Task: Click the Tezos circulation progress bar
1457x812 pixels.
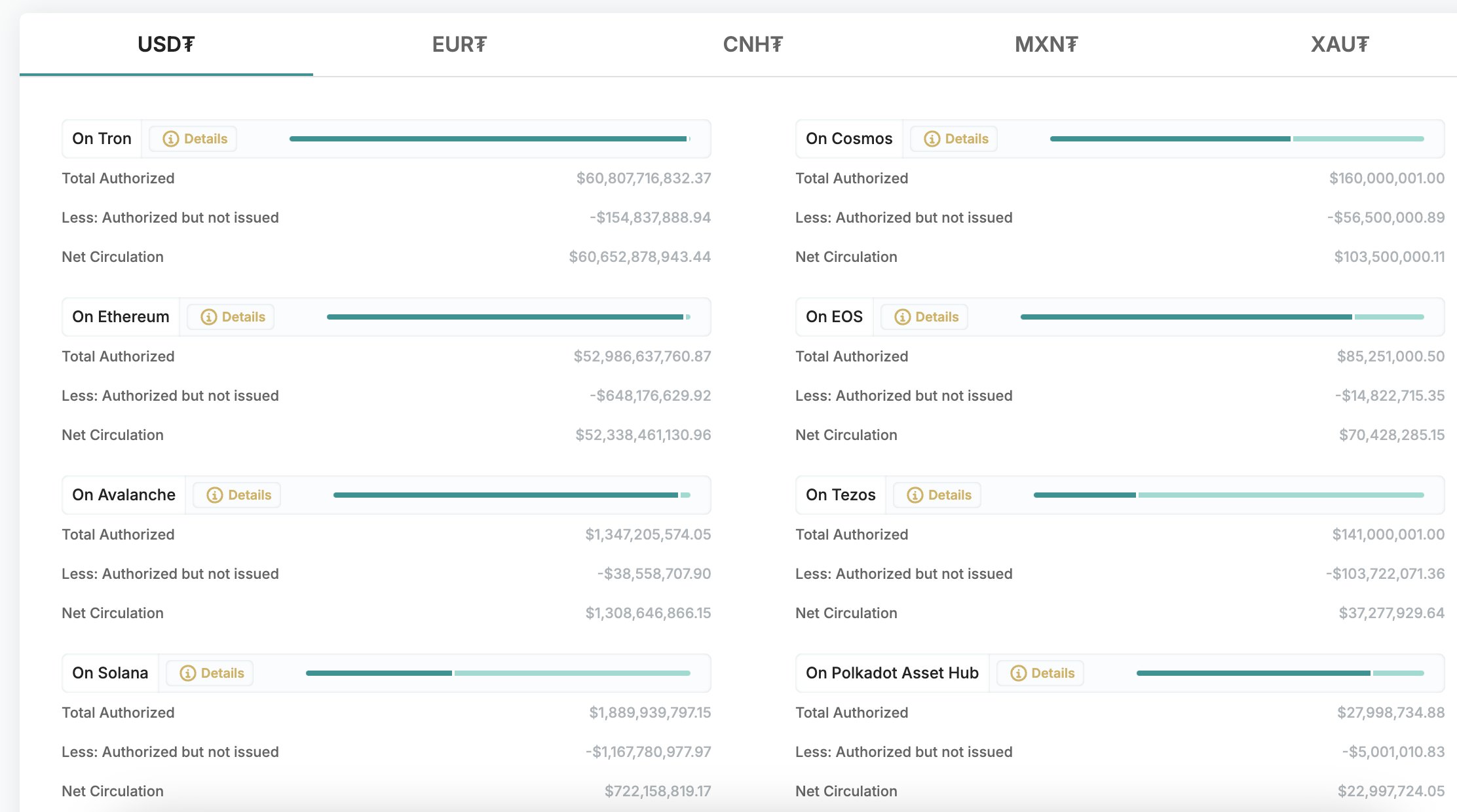Action: coord(1229,495)
